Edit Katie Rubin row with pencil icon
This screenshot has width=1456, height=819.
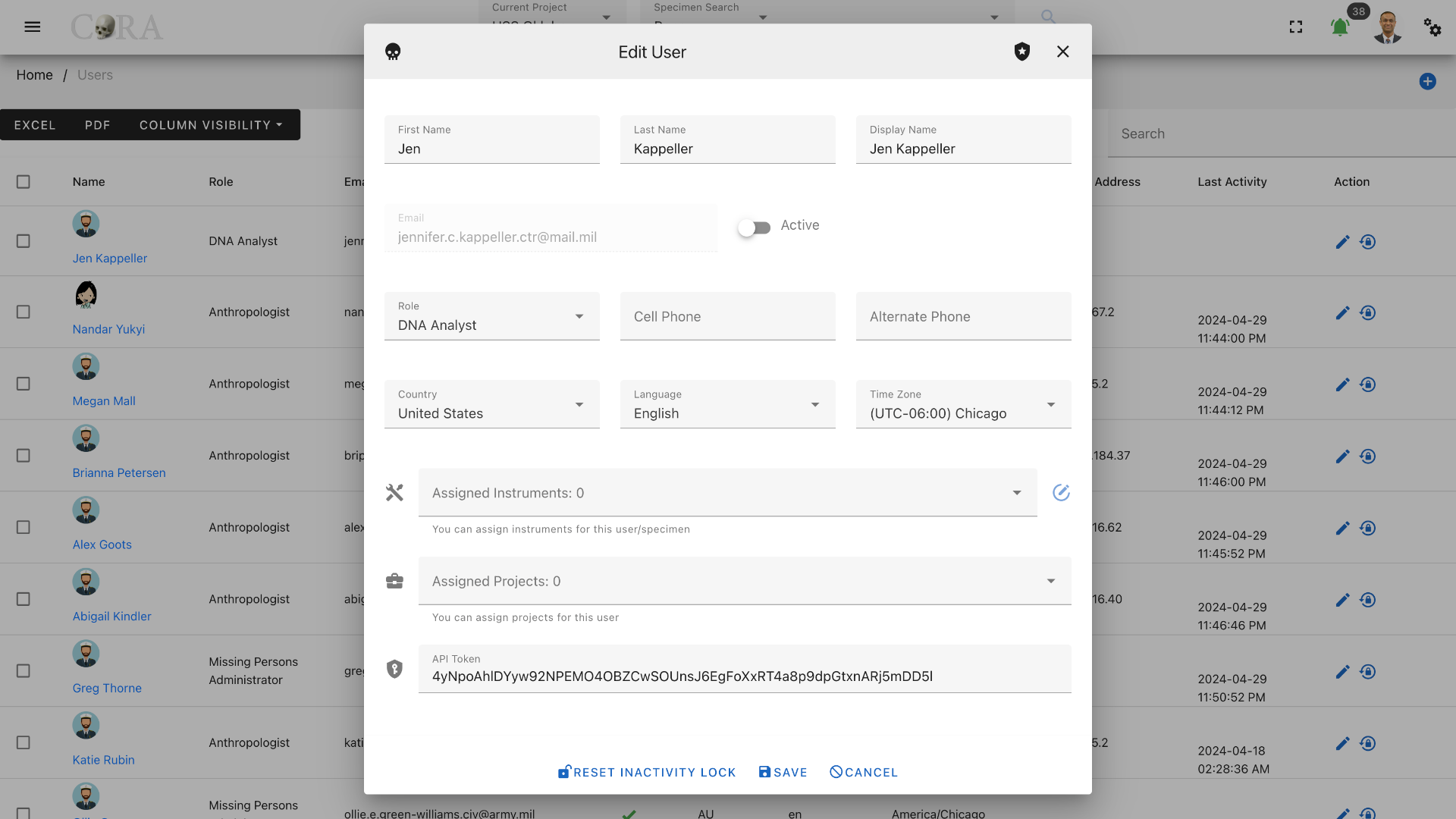pyautogui.click(x=1342, y=744)
